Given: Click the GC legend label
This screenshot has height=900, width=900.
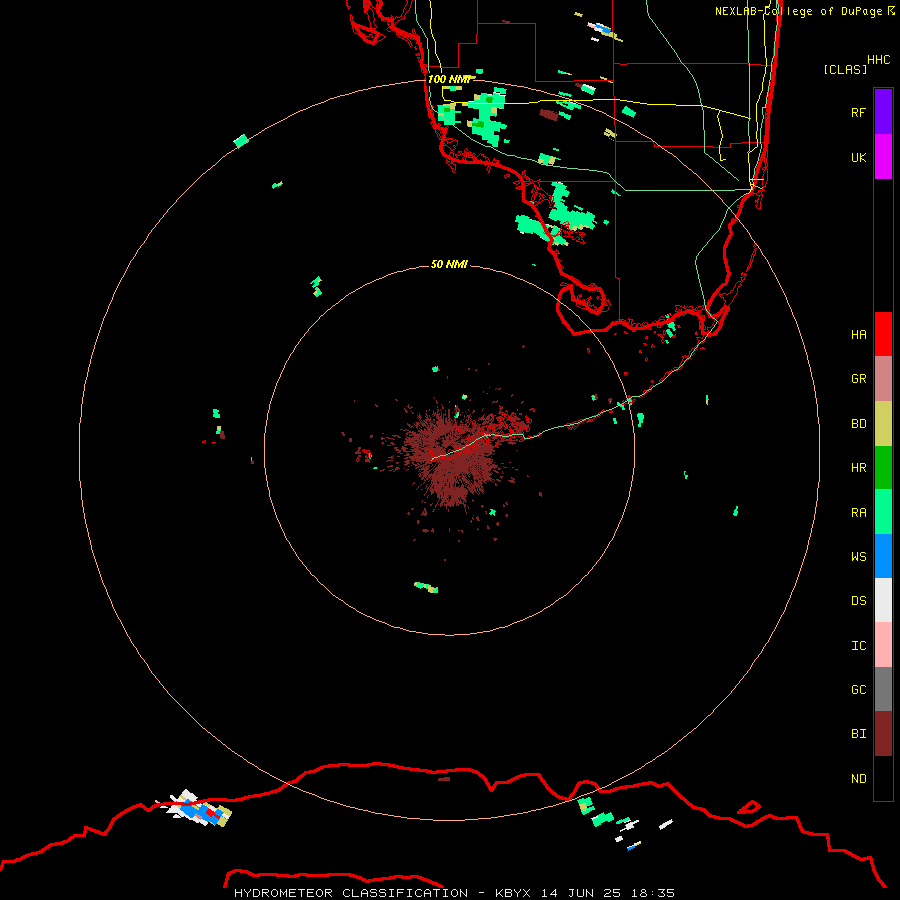Looking at the screenshot, I should coord(858,690).
